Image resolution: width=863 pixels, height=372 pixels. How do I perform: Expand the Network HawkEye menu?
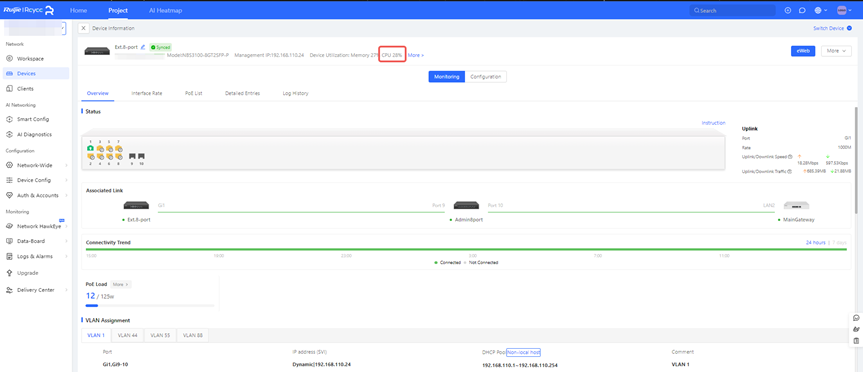tap(37, 226)
